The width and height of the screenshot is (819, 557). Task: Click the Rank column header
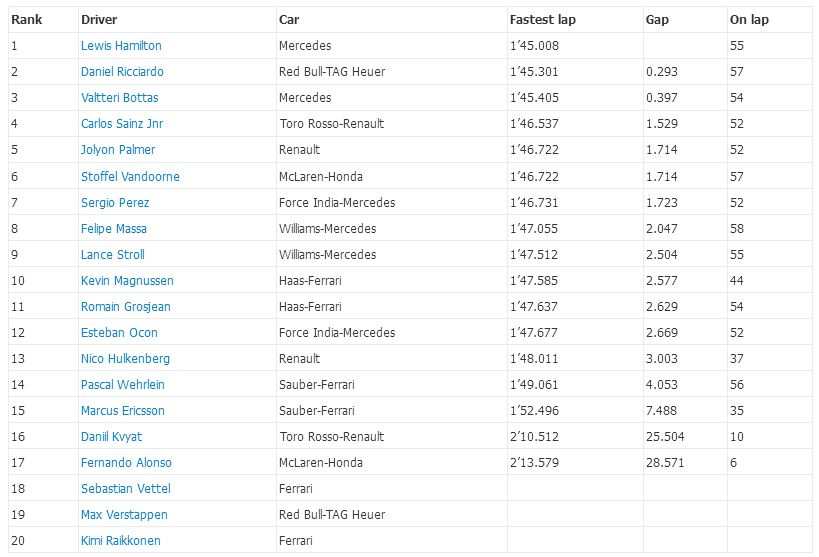[x=27, y=20]
